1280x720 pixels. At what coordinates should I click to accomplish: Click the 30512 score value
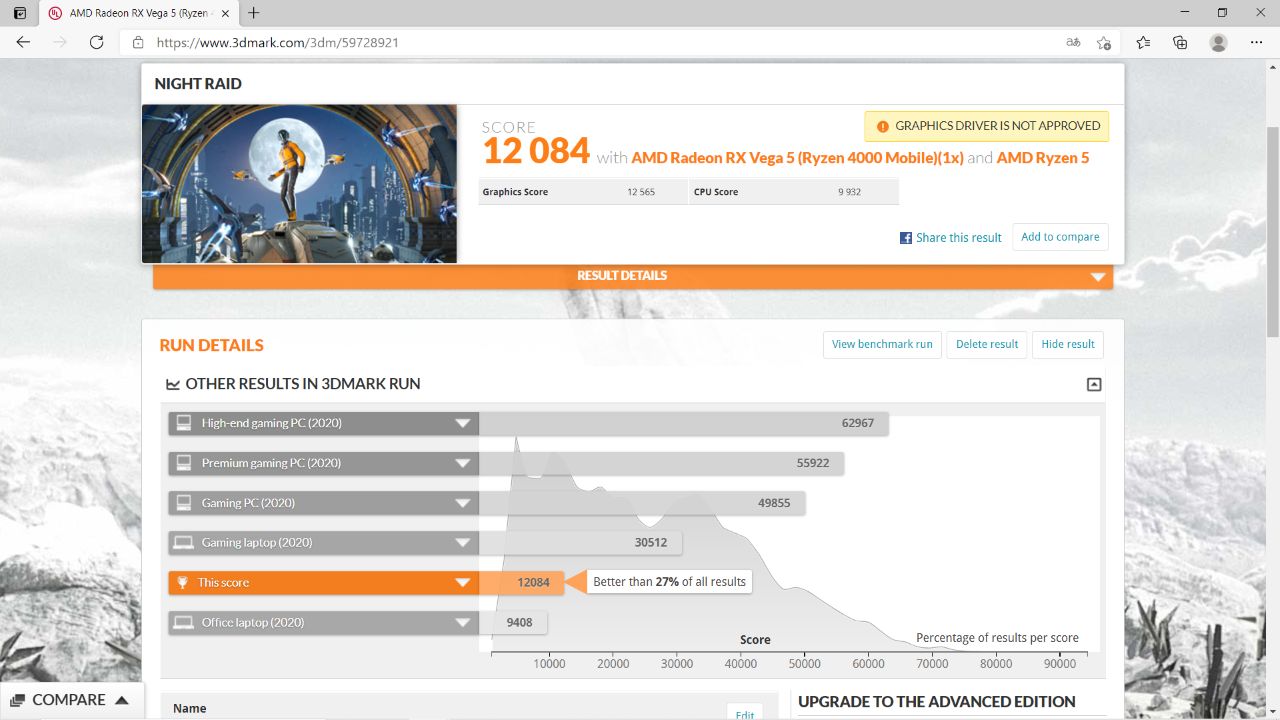coord(651,543)
